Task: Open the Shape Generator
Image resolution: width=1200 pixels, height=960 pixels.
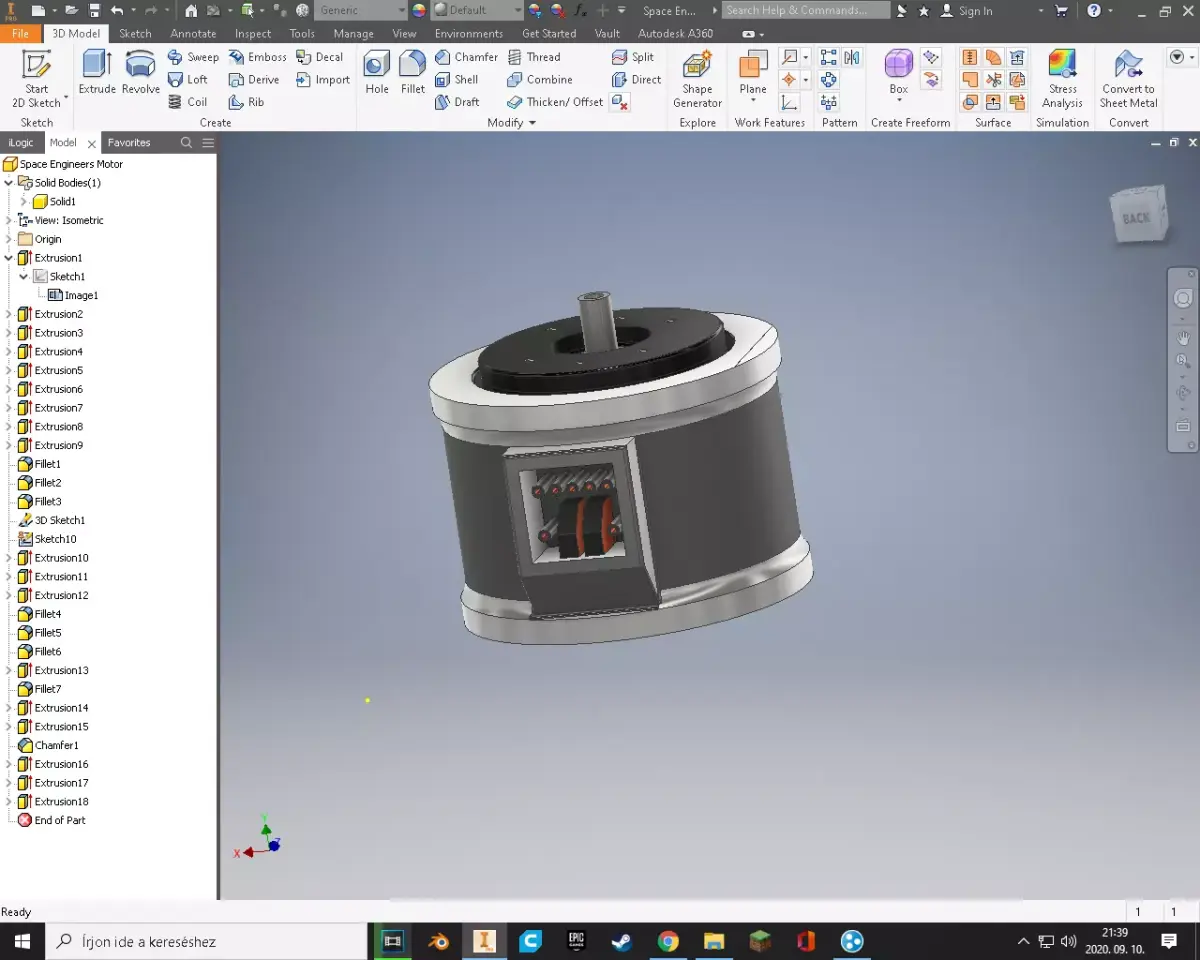Action: coord(697,80)
